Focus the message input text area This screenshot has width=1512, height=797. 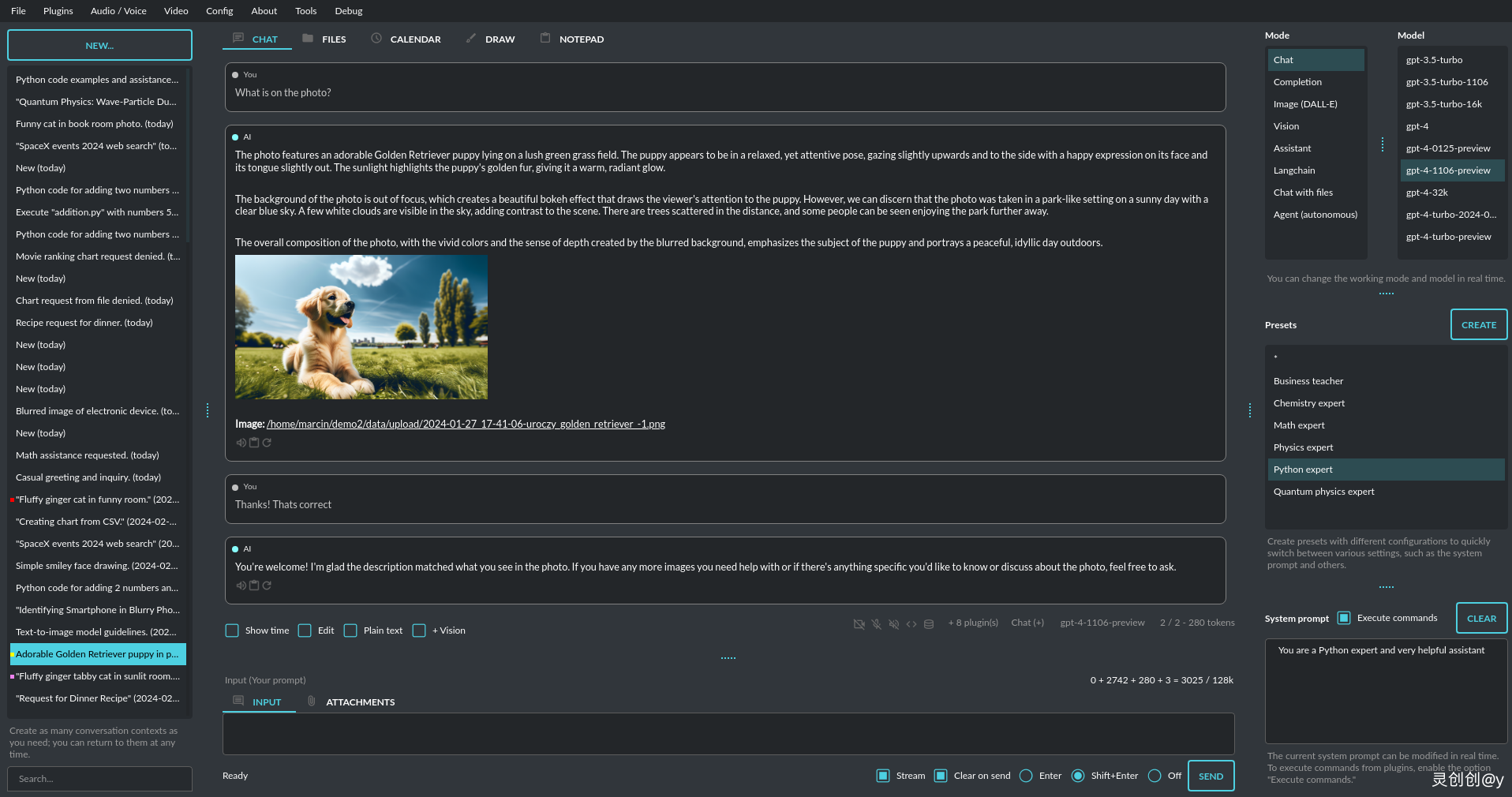[728, 734]
